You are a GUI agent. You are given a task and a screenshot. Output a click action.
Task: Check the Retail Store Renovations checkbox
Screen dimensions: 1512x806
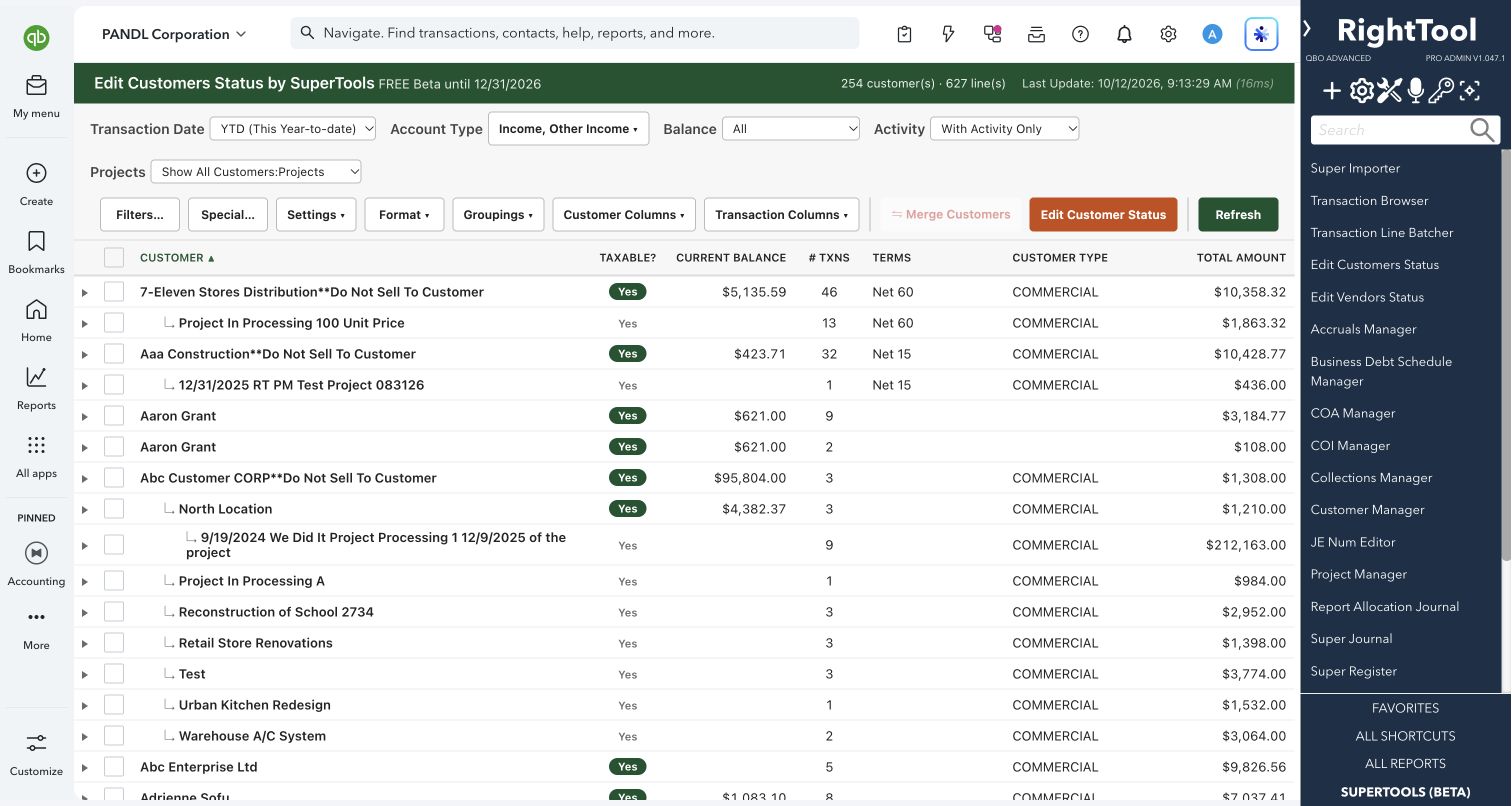(x=114, y=643)
